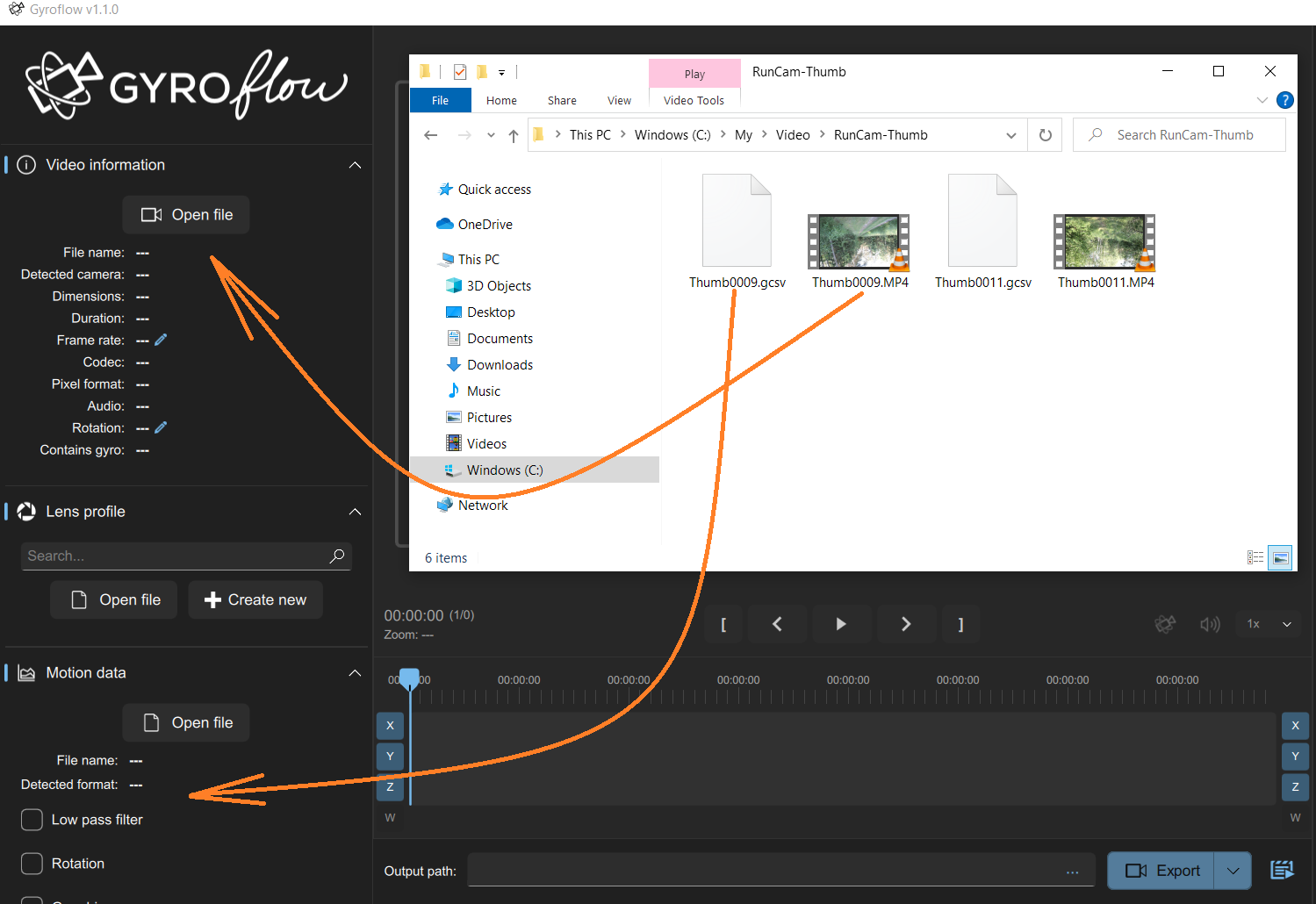Click Create new lens profile button
The width and height of the screenshot is (1316, 904).
[x=255, y=600]
